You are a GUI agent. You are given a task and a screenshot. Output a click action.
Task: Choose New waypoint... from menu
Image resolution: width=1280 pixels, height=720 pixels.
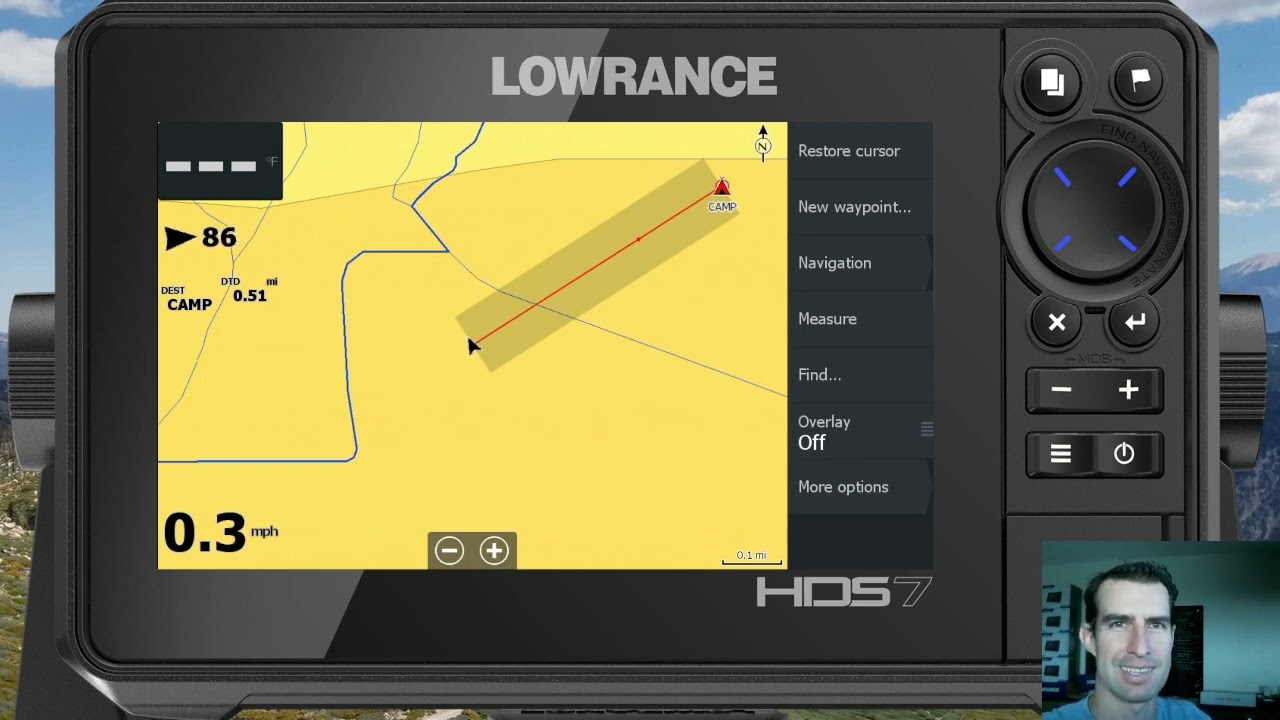pyautogui.click(x=860, y=207)
